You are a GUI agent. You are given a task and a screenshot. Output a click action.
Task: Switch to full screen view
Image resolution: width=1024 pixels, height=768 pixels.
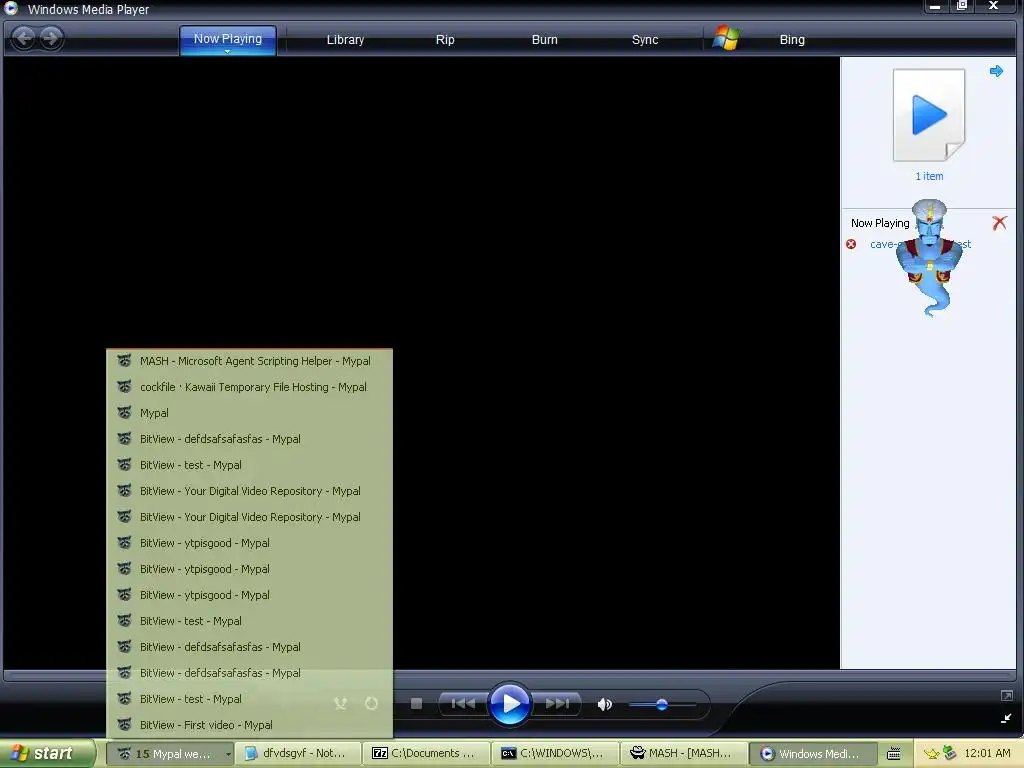coord(1006,696)
